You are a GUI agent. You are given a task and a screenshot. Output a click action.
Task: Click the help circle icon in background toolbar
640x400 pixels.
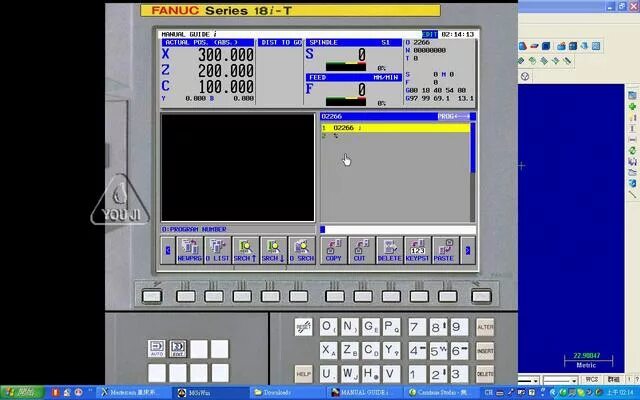coord(525,76)
